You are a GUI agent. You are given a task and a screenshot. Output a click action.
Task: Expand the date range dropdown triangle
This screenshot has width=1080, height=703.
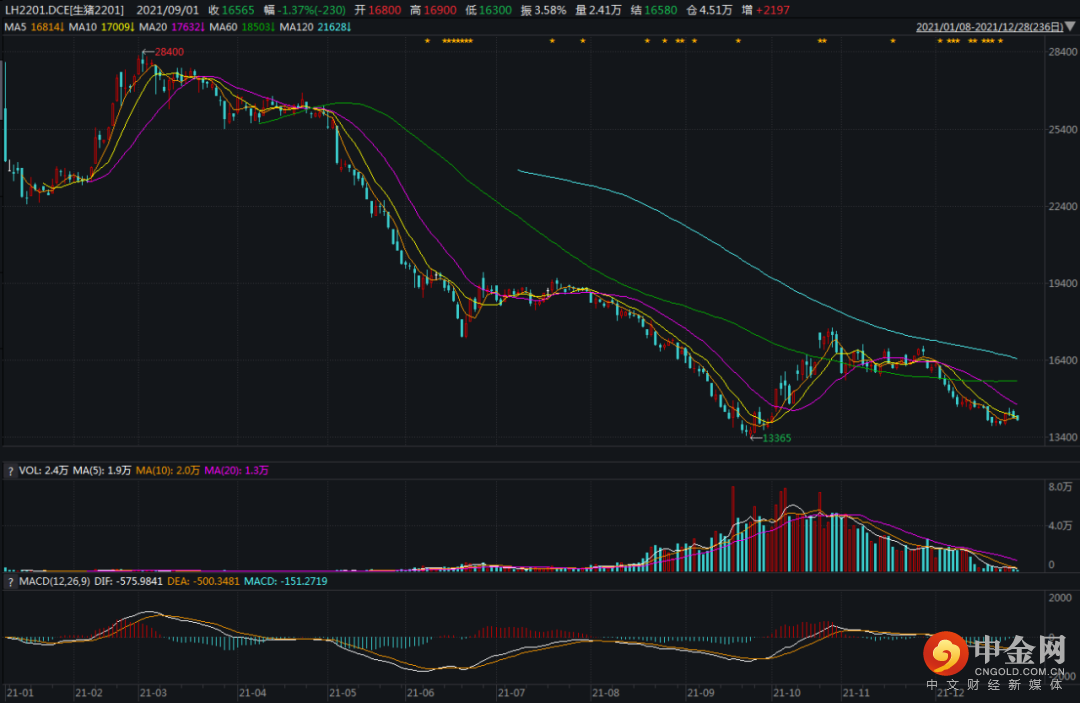[x=1070, y=27]
